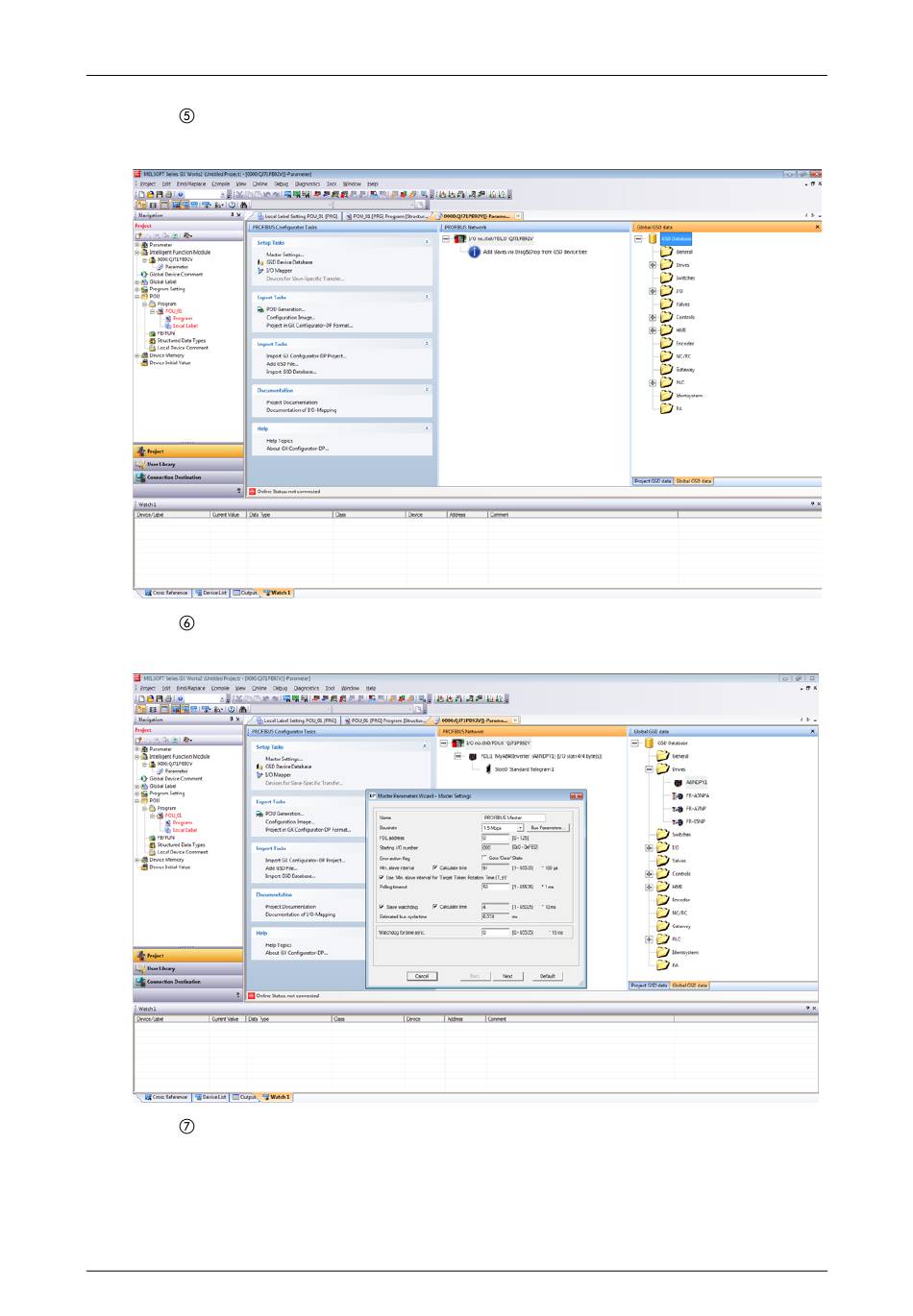Image resolution: width=913 pixels, height=1316 pixels.
Task: Open Online menu in upper window
Action: [x=260, y=183]
